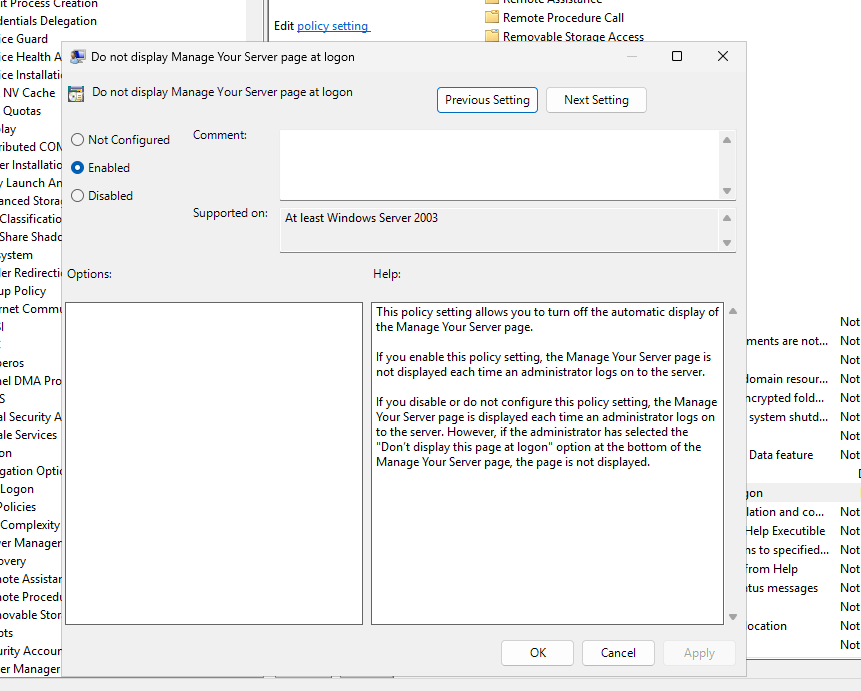The image size is (861, 691).
Task: Click the Remote Procedure Call folder icon
Action: [491, 17]
